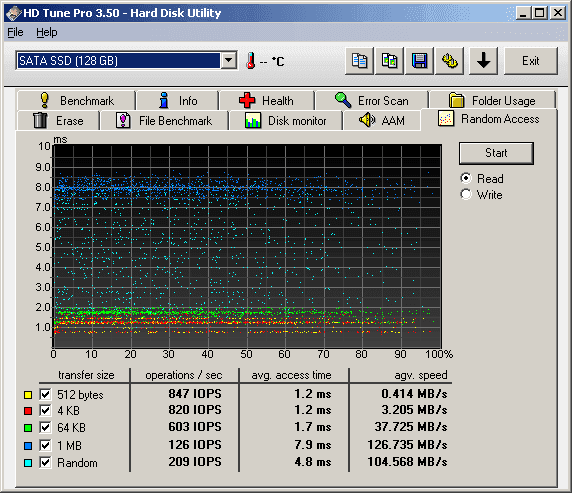Disable the Random transfer size checkbox
This screenshot has width=572, height=493.
pyautogui.click(x=45, y=463)
